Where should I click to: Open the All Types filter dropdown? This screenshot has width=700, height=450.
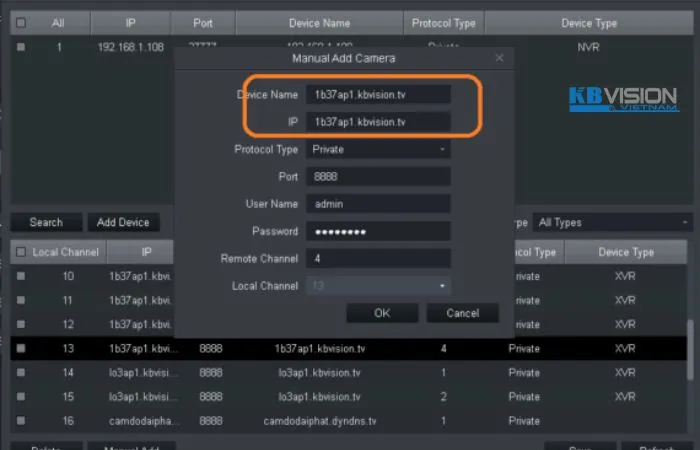(x=613, y=222)
